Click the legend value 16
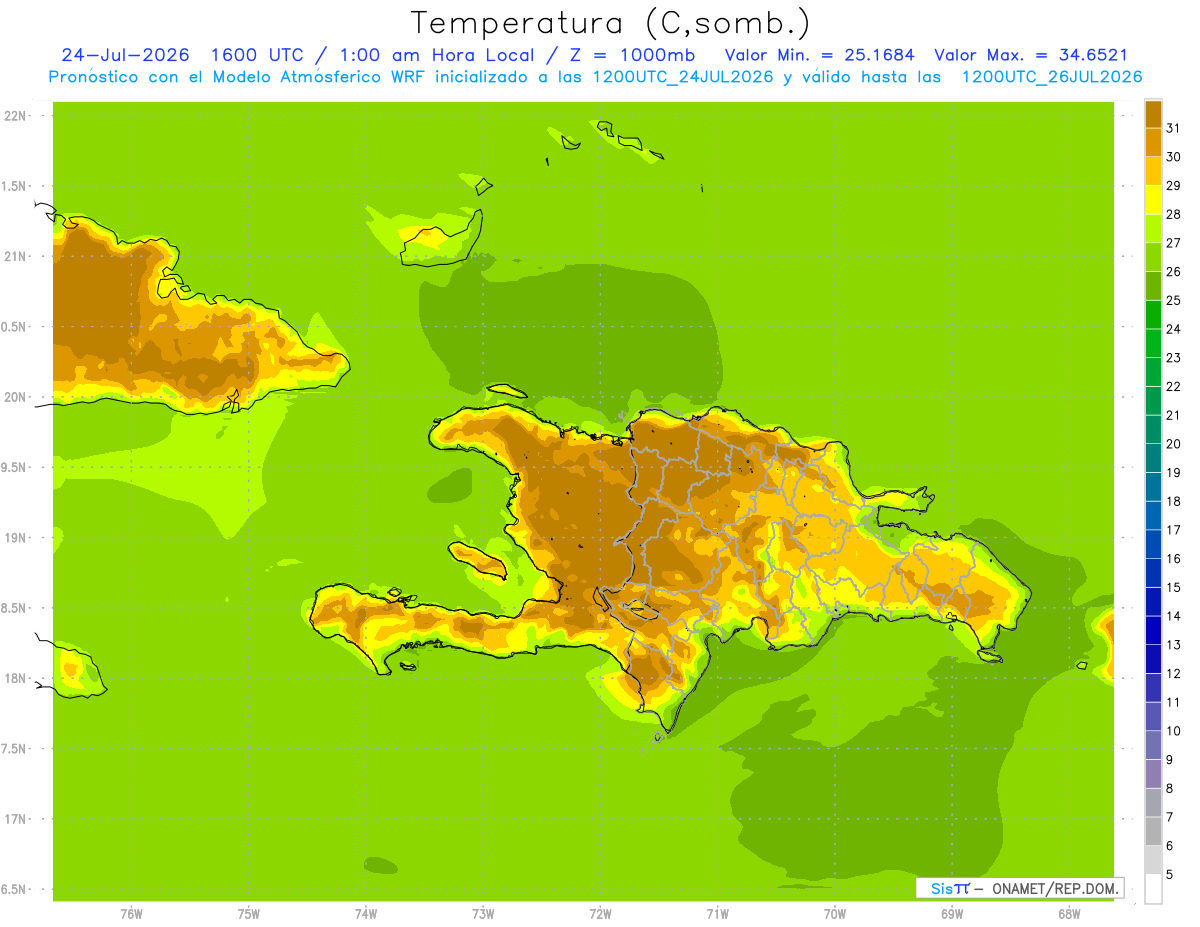The height and width of the screenshot is (927, 1200). (1173, 558)
